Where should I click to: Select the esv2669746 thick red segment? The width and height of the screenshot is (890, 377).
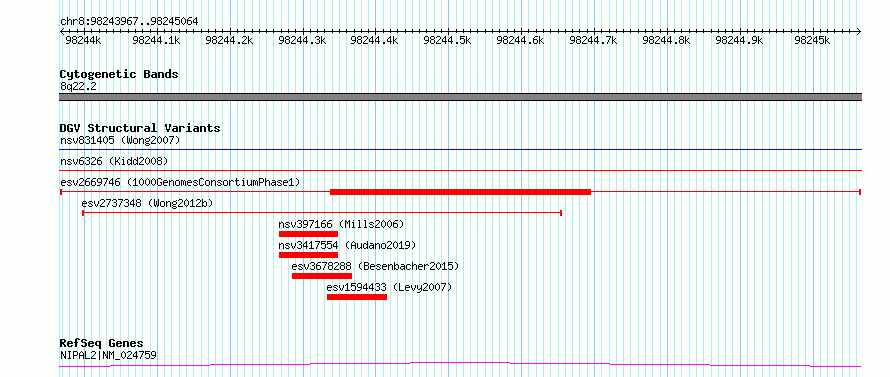click(x=460, y=192)
